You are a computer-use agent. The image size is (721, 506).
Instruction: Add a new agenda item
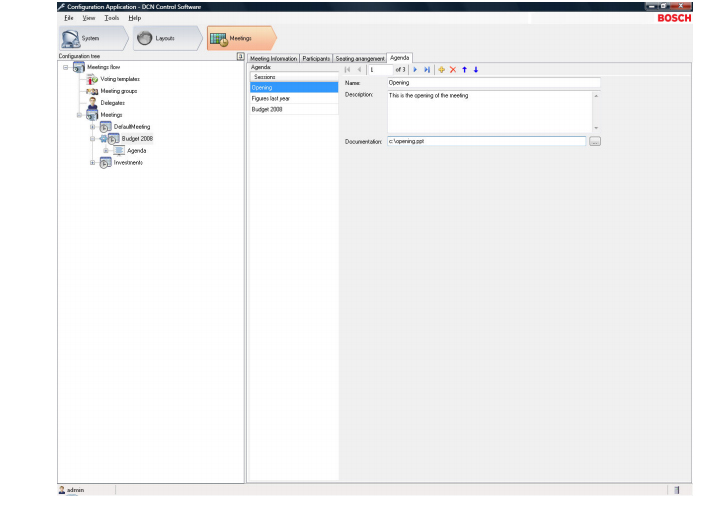(441, 70)
